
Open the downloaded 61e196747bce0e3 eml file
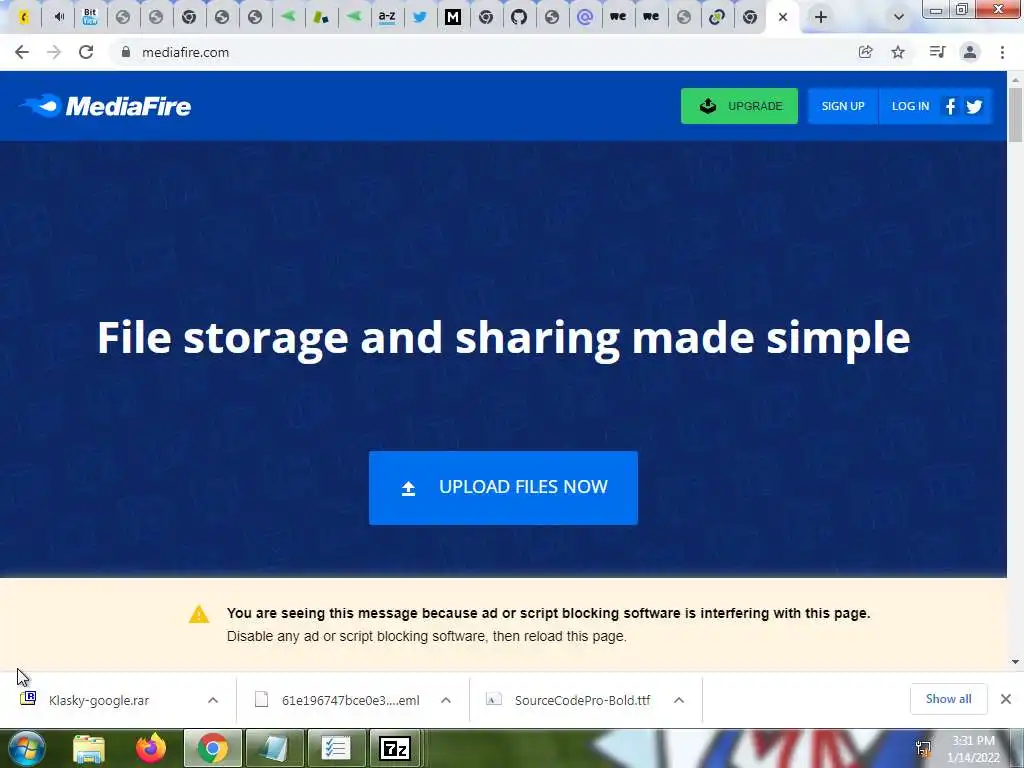(350, 700)
